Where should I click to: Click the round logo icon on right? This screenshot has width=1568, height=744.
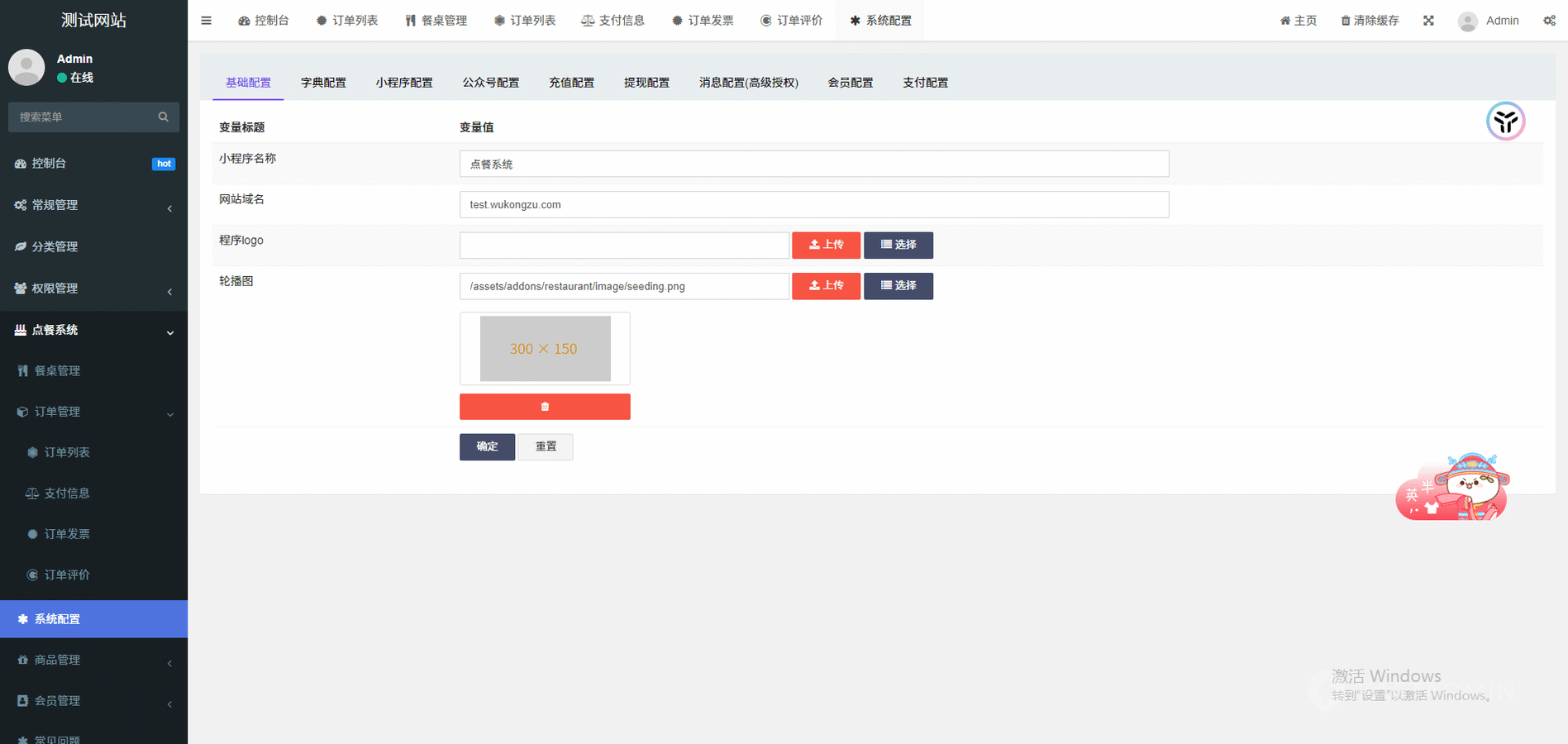[x=1505, y=122]
